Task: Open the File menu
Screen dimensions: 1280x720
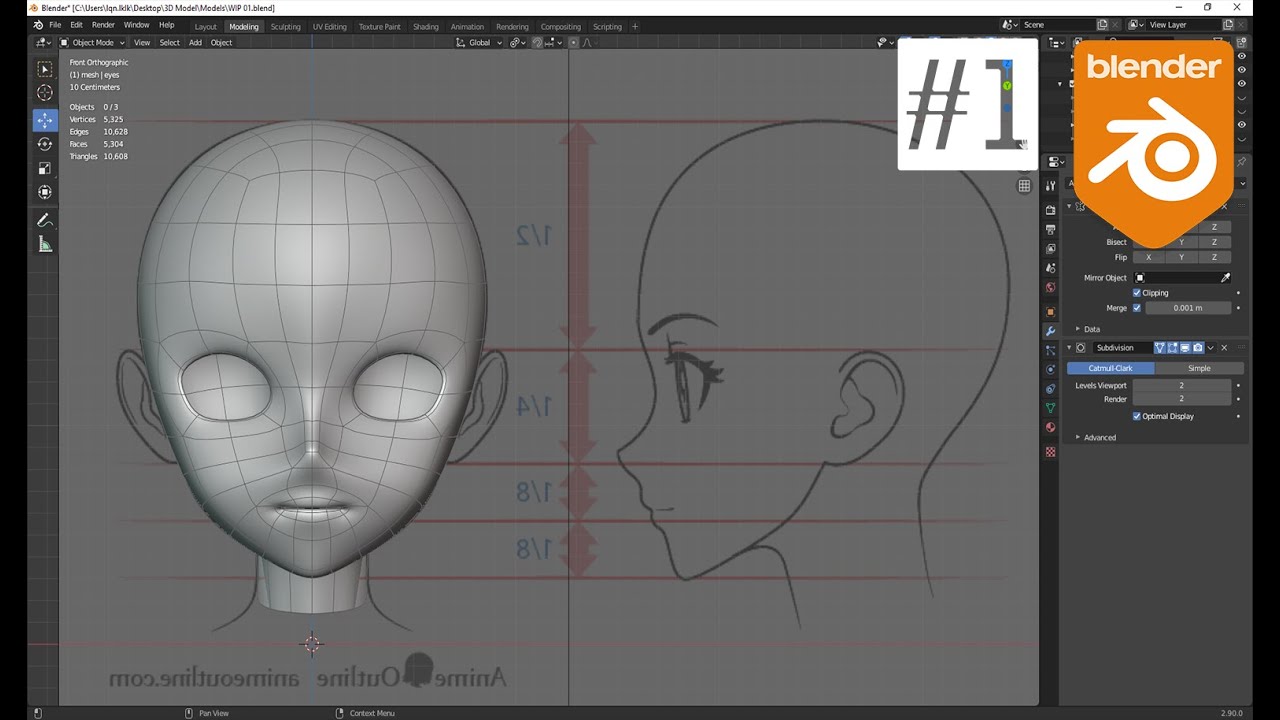Action: pos(55,24)
